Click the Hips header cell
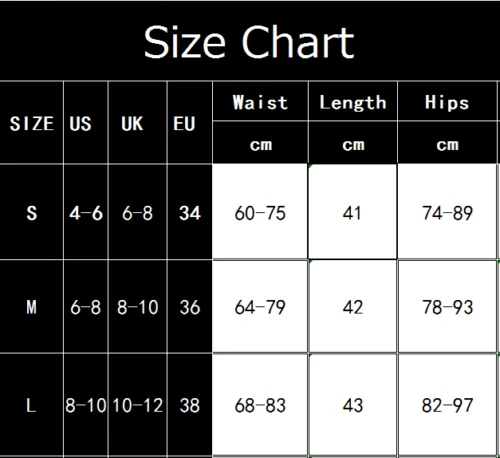The width and height of the screenshot is (500, 458). (447, 102)
